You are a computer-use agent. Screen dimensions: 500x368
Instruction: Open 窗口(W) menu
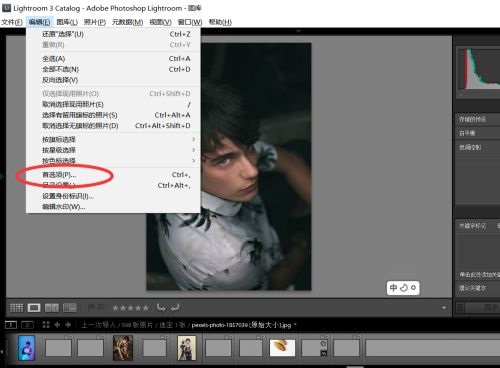pos(190,22)
